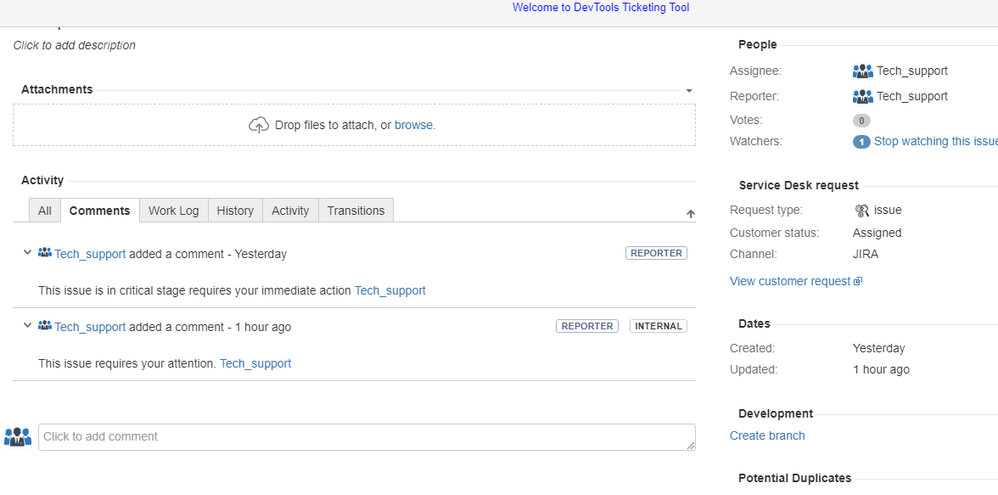Switch to the All activity tab
The image size is (998, 495).
pos(45,211)
